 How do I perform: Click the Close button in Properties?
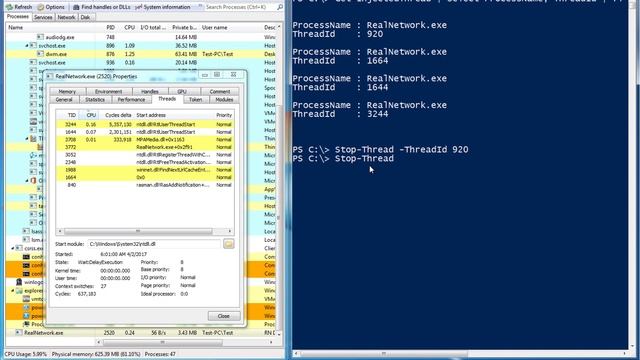[x=224, y=316]
